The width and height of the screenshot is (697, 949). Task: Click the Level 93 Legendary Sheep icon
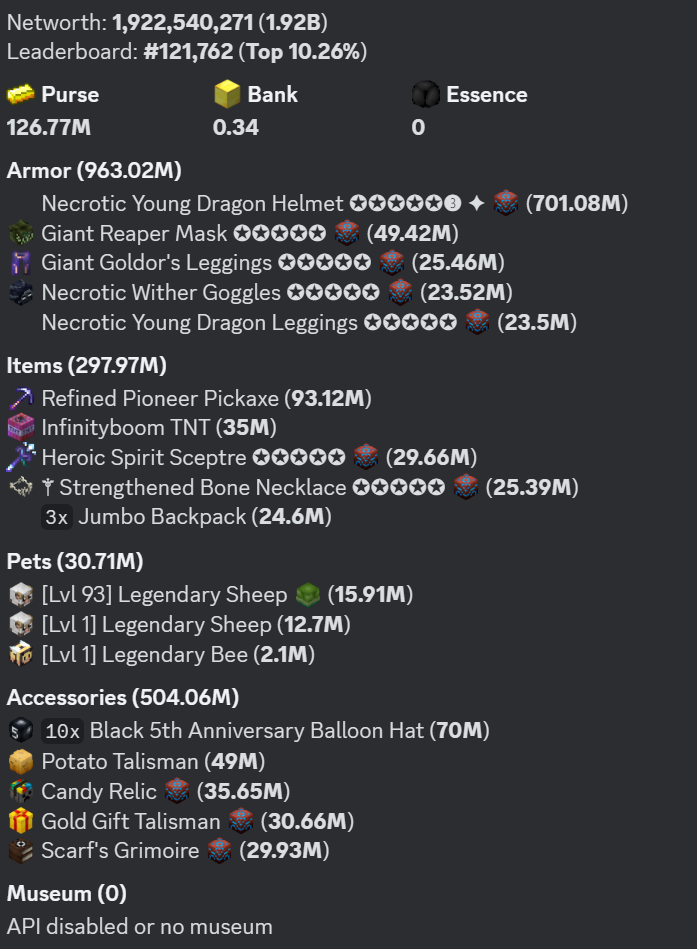pyautogui.click(x=21, y=594)
